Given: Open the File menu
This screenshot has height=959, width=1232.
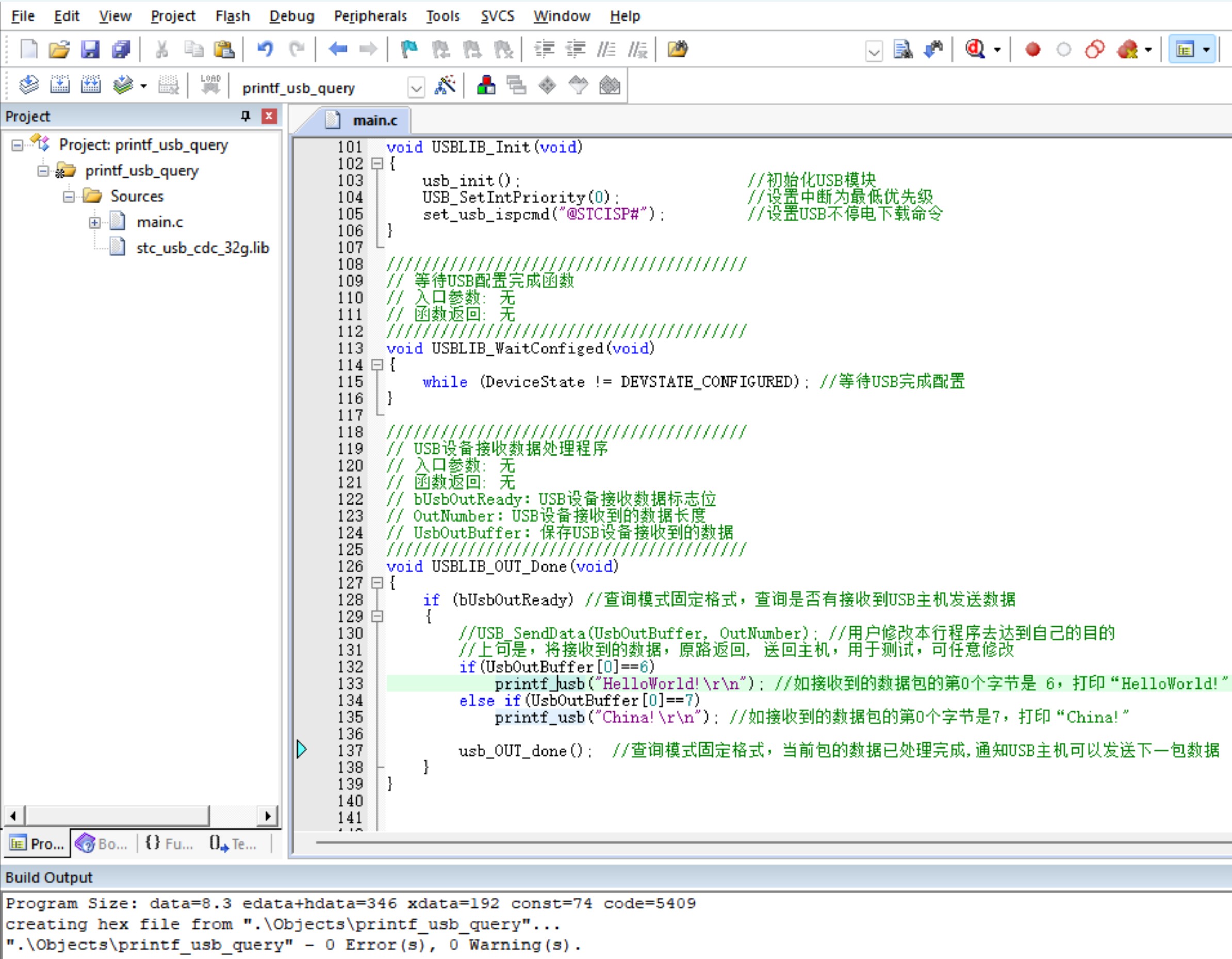Looking at the screenshot, I should click(x=23, y=16).
